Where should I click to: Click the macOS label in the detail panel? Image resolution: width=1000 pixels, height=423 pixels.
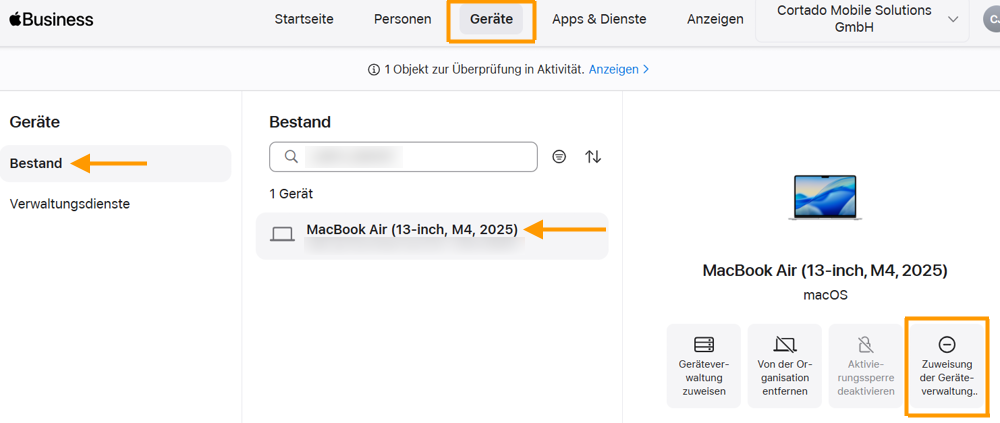click(825, 295)
